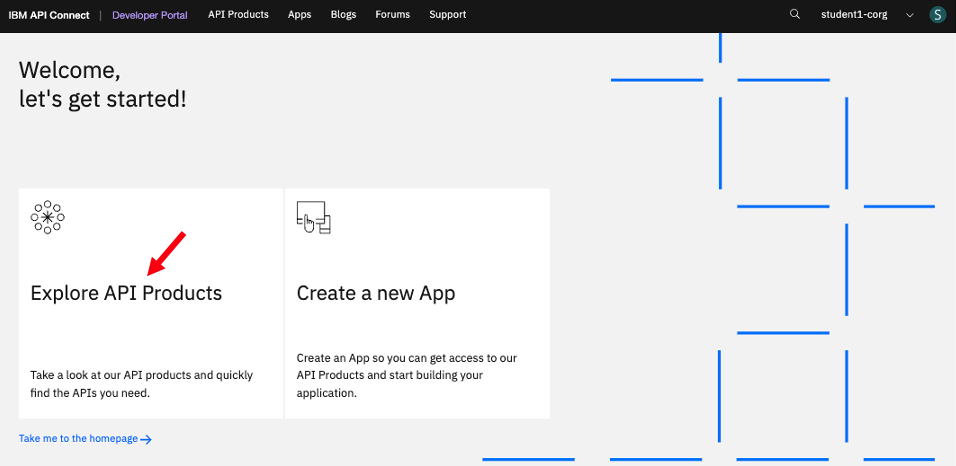The height and width of the screenshot is (466, 956).
Task: Click the Explore API Products card description
Action: click(141, 384)
